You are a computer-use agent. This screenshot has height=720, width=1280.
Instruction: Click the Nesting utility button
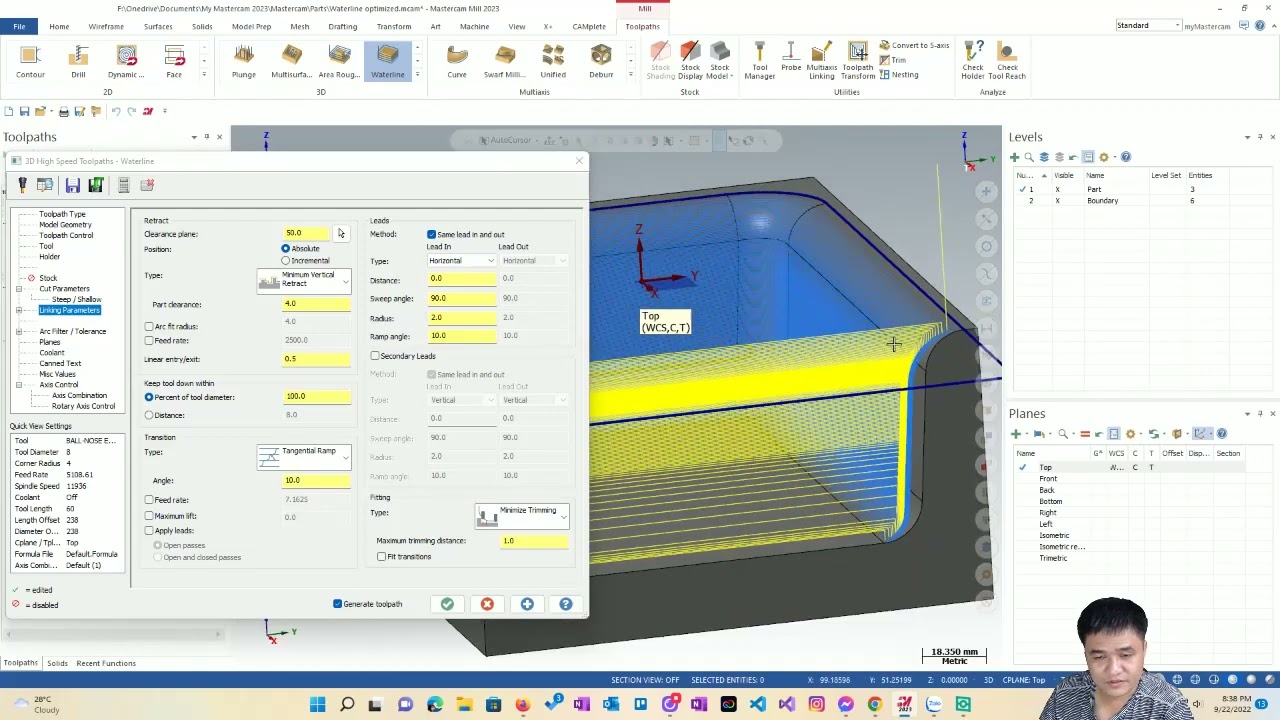[898, 75]
